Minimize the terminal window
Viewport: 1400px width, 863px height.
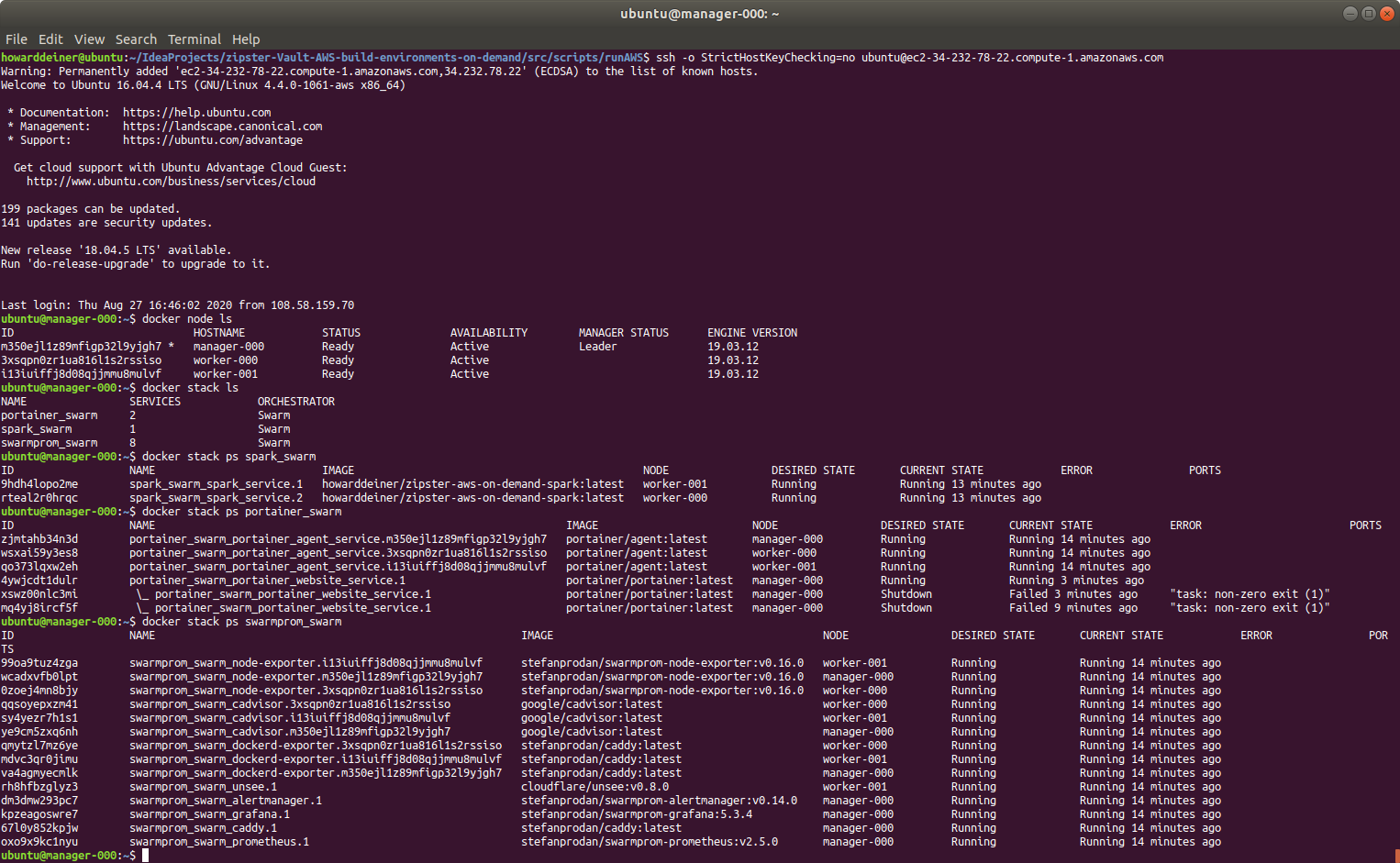(x=1350, y=13)
